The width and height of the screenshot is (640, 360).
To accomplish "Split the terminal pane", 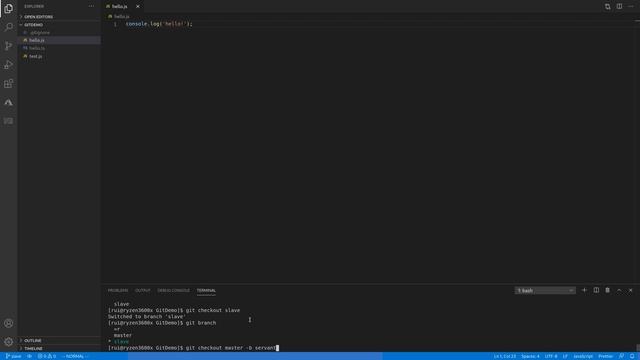I will [x=596, y=290].
